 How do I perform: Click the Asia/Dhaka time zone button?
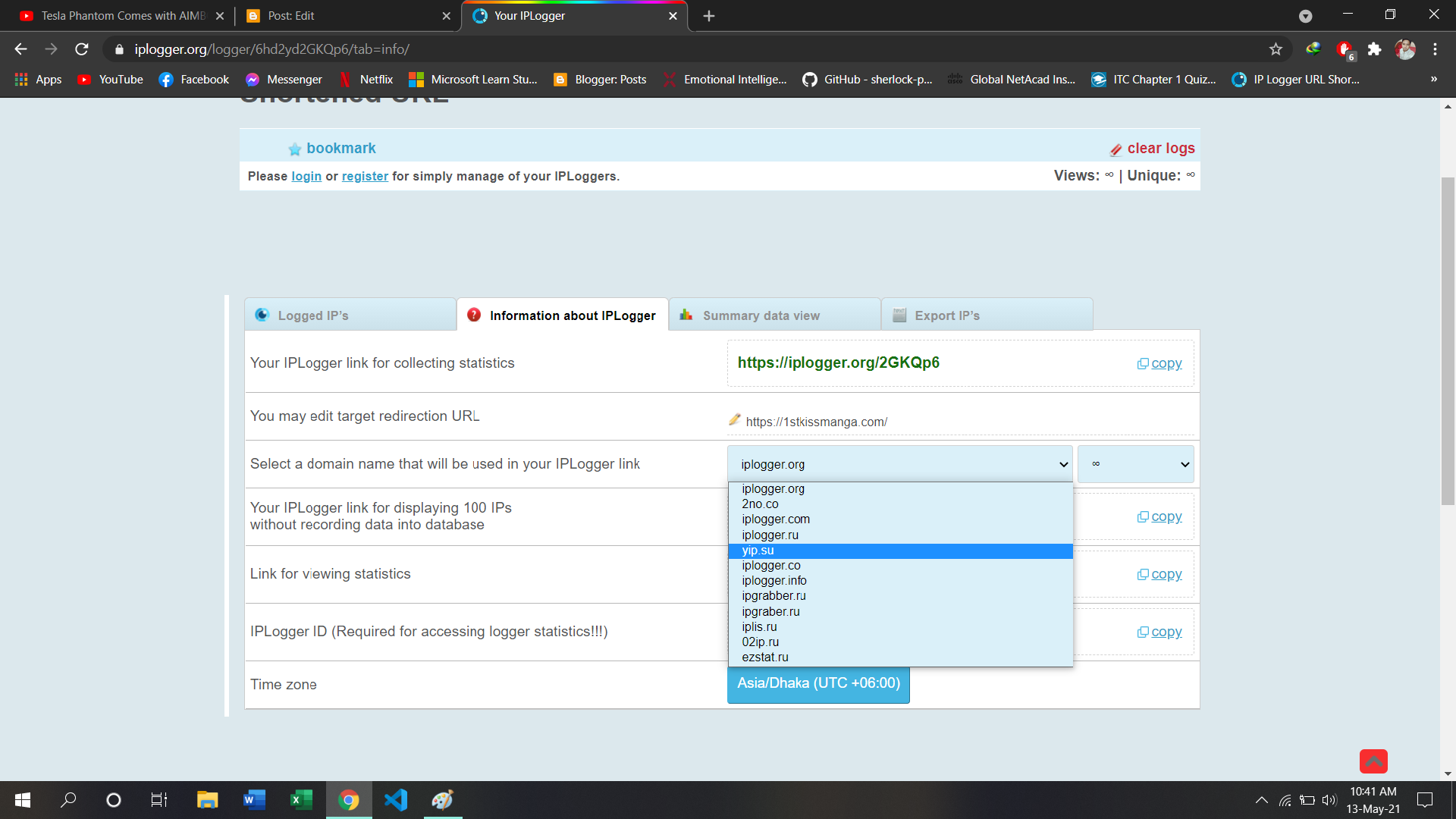pos(818,683)
